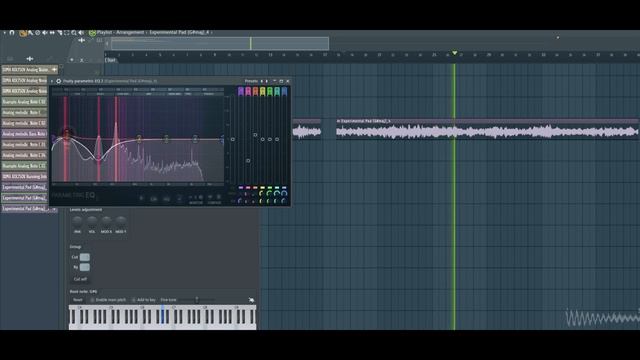Click the yellow band 4 frequency knob
Screen dimensions: 640x360
point(261,193)
